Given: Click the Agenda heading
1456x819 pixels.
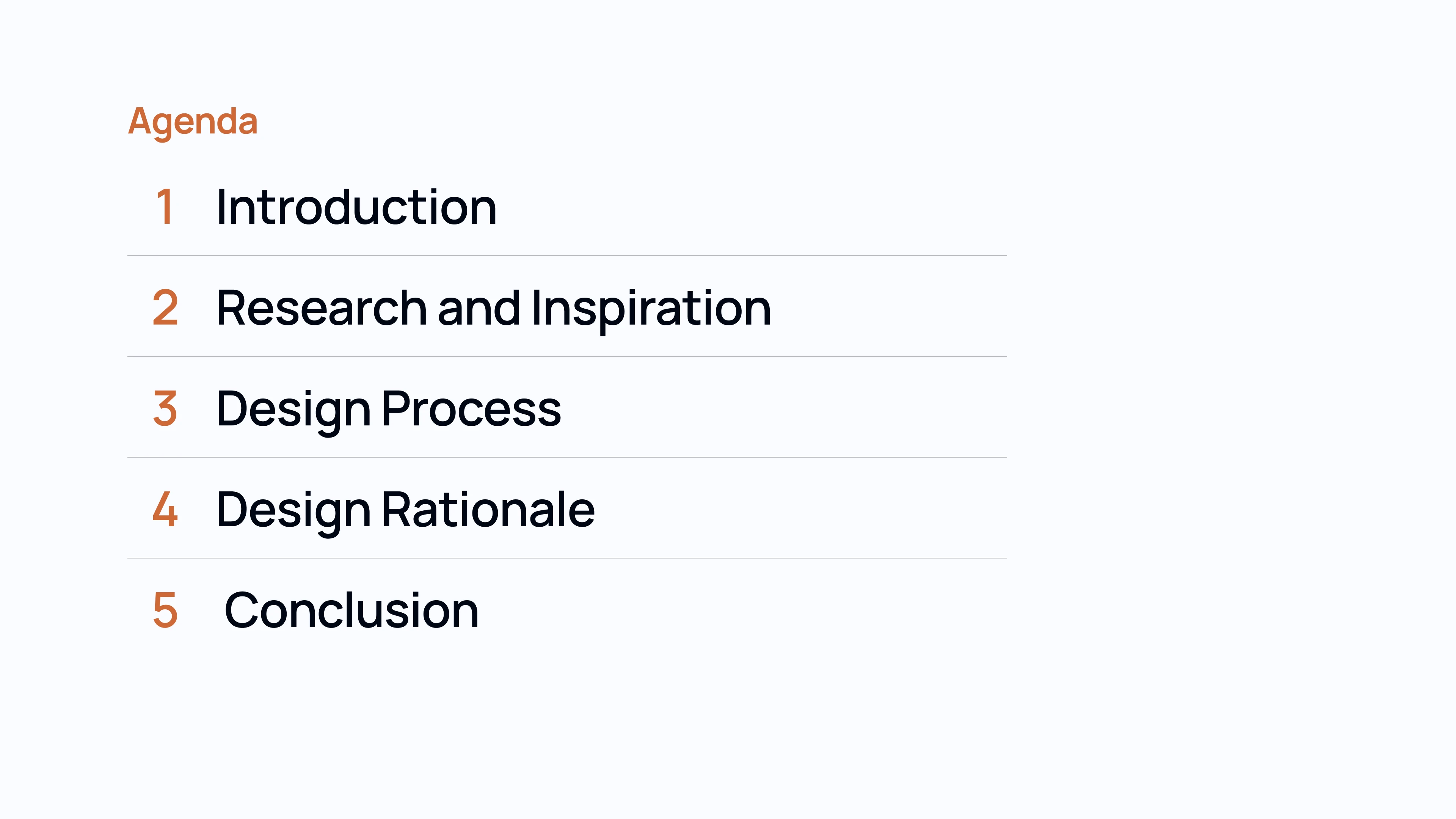Looking at the screenshot, I should [x=193, y=121].
